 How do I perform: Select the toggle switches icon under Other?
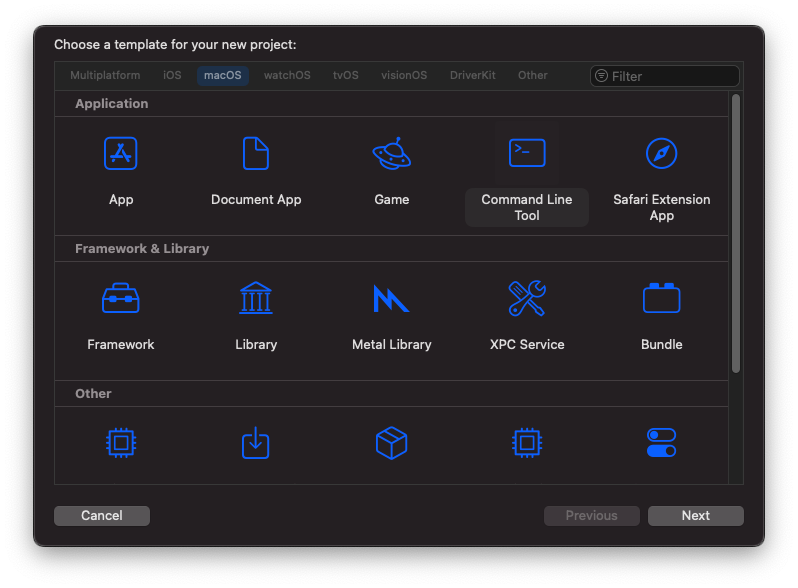click(661, 442)
